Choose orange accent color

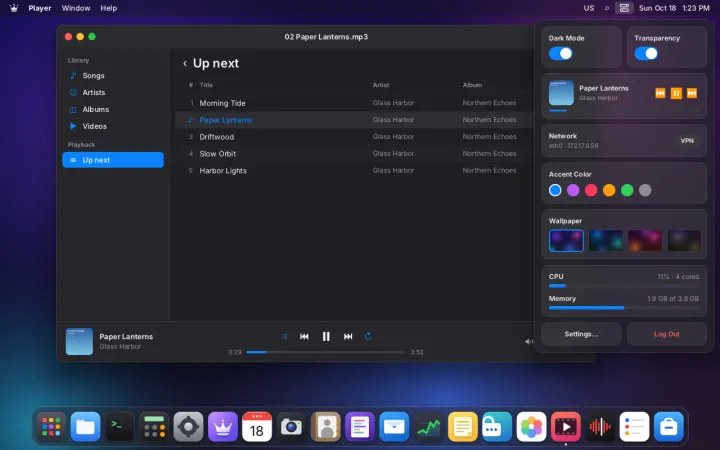coord(609,190)
